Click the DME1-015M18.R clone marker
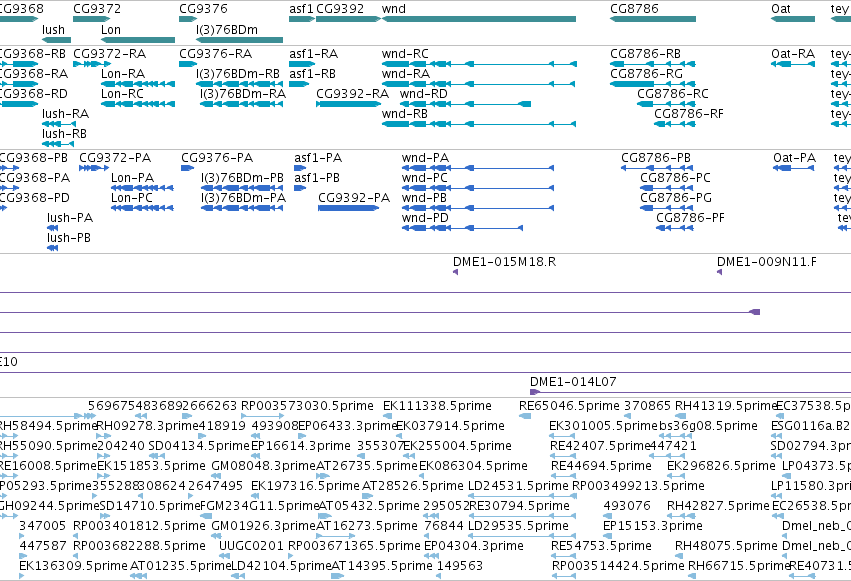The width and height of the screenshot is (851, 581). pyautogui.click(x=455, y=272)
